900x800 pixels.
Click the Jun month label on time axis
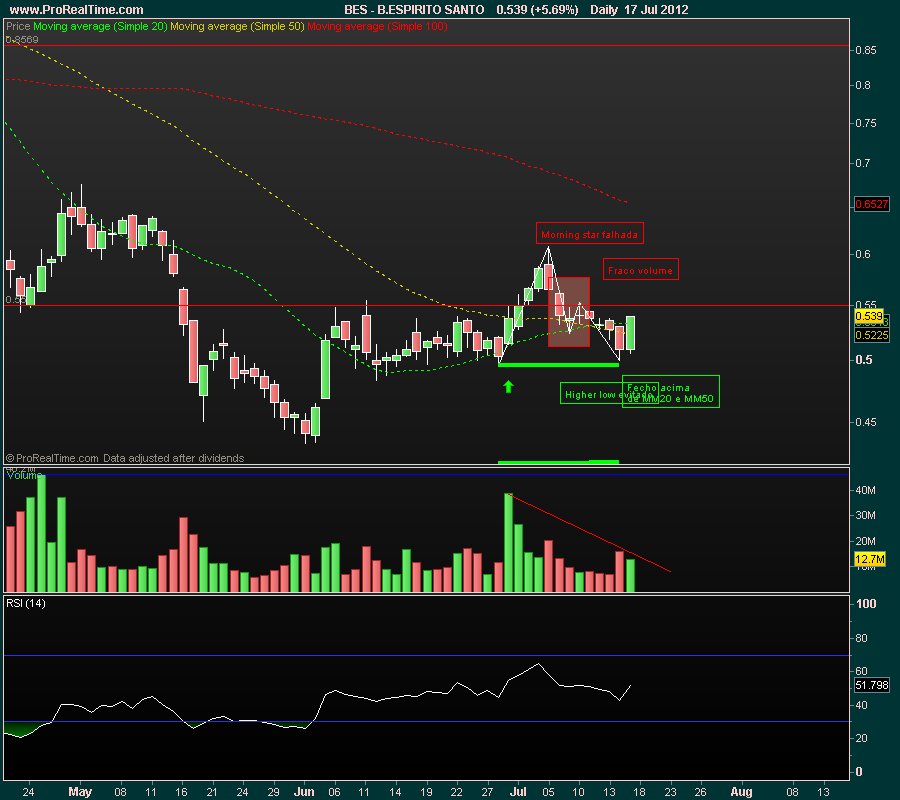[x=304, y=792]
